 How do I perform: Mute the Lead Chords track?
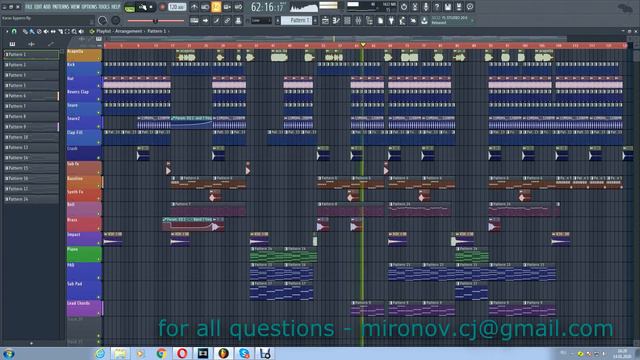98,313
